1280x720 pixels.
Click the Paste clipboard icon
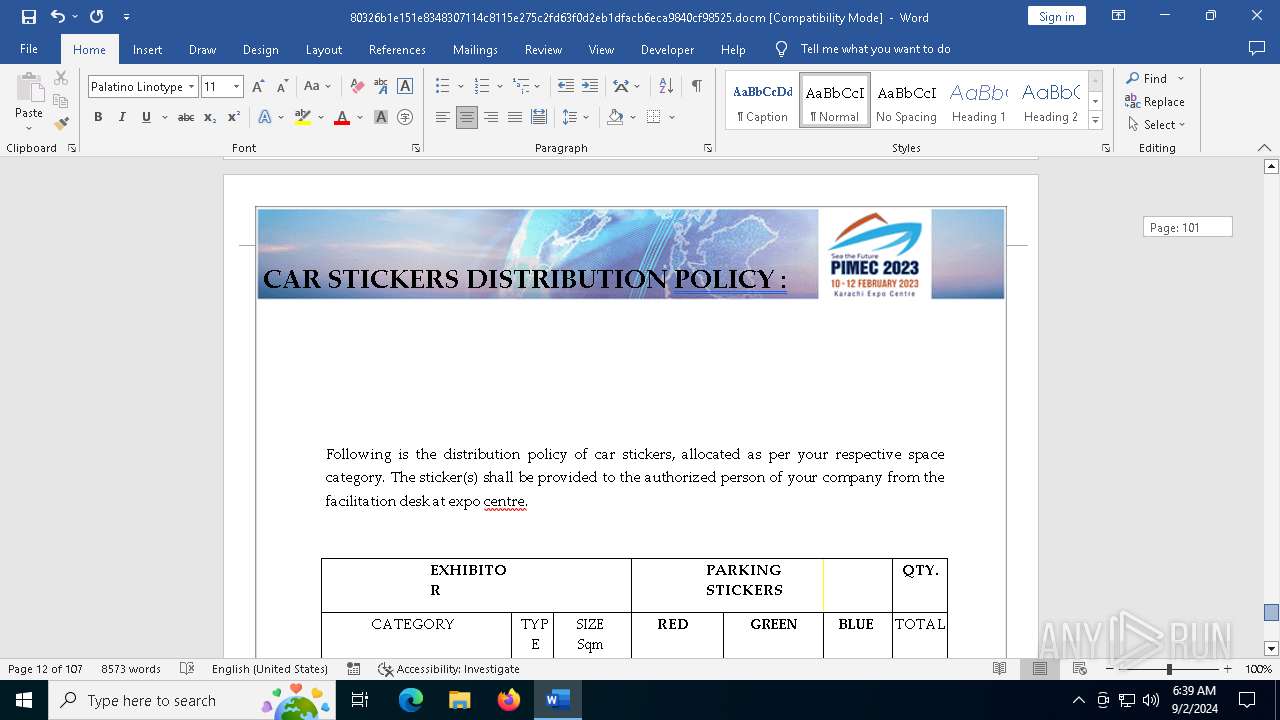(29, 90)
